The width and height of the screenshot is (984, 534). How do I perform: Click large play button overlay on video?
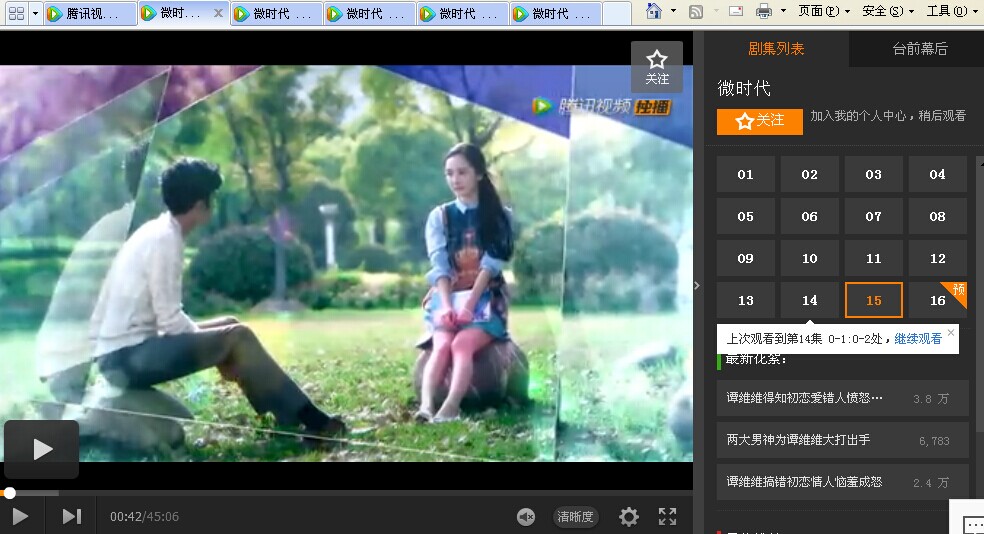pos(42,449)
